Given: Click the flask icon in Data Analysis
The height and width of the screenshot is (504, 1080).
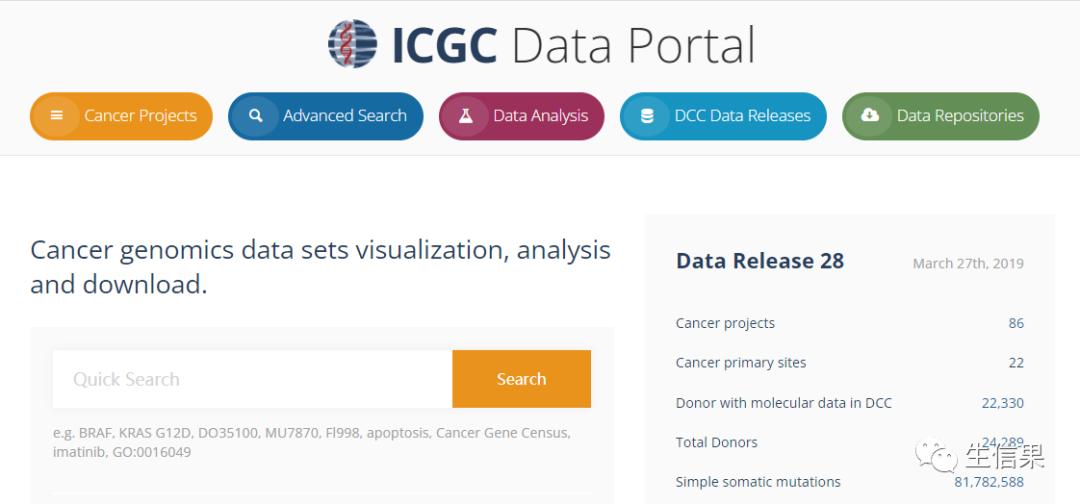Looking at the screenshot, I should (x=466, y=116).
